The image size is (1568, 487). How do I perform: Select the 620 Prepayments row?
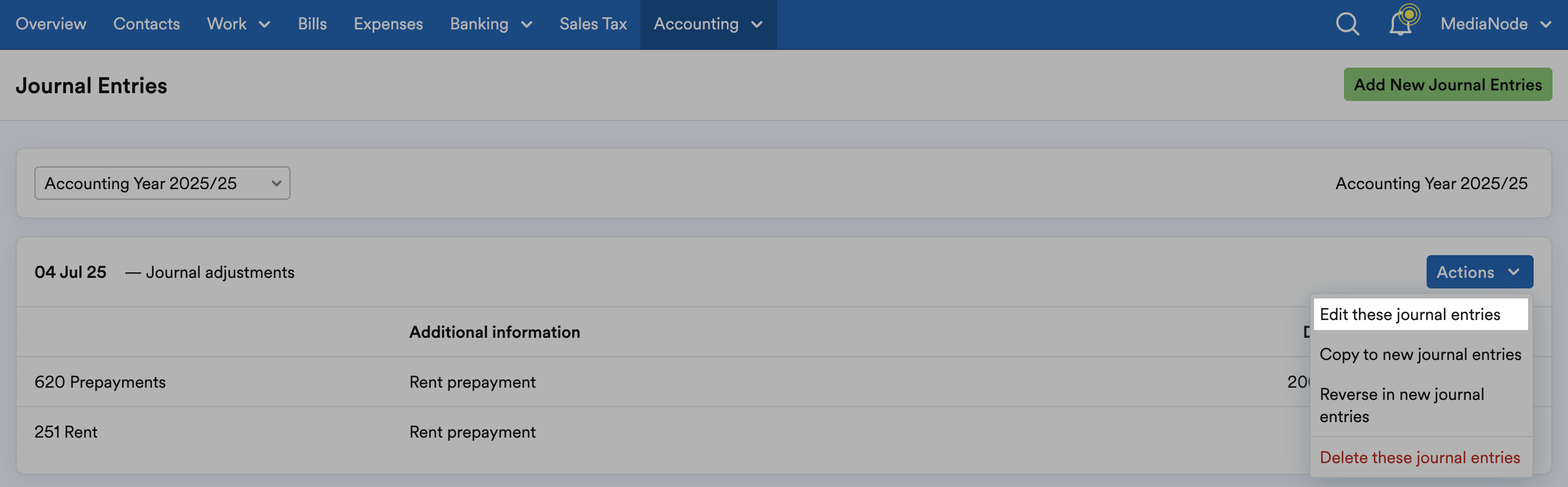[100, 382]
